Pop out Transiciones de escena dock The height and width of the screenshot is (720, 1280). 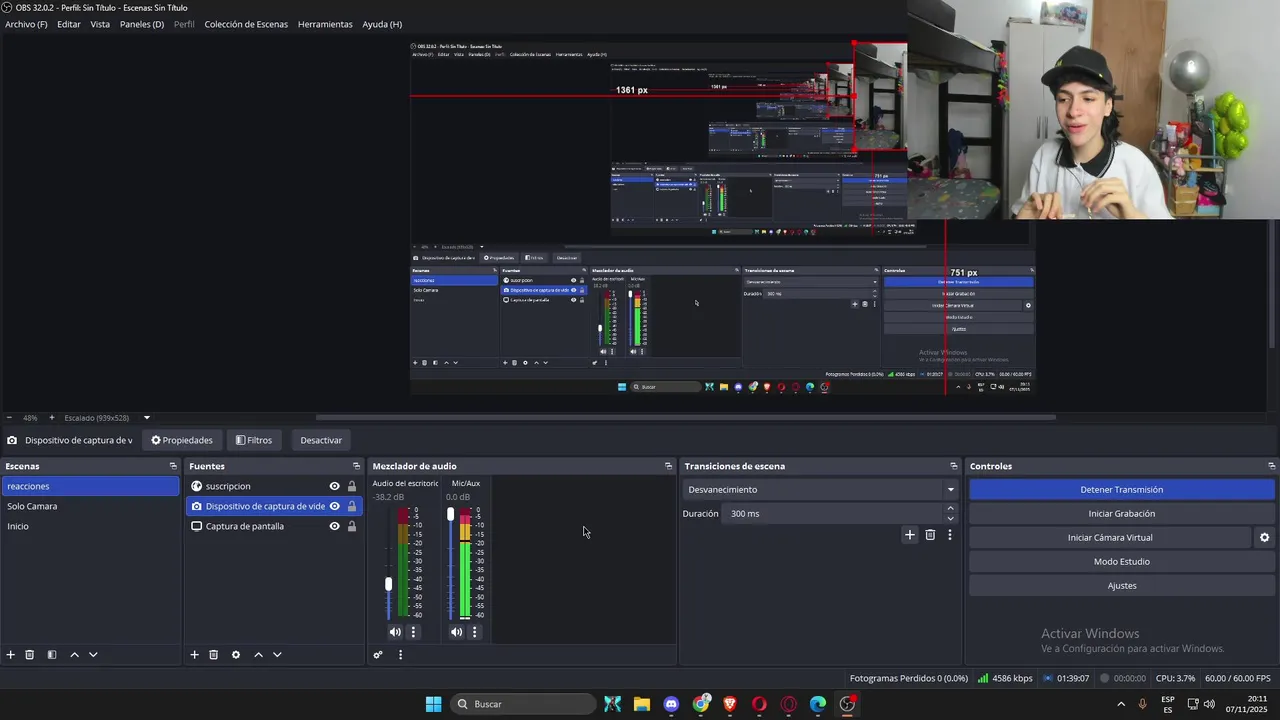(x=954, y=466)
